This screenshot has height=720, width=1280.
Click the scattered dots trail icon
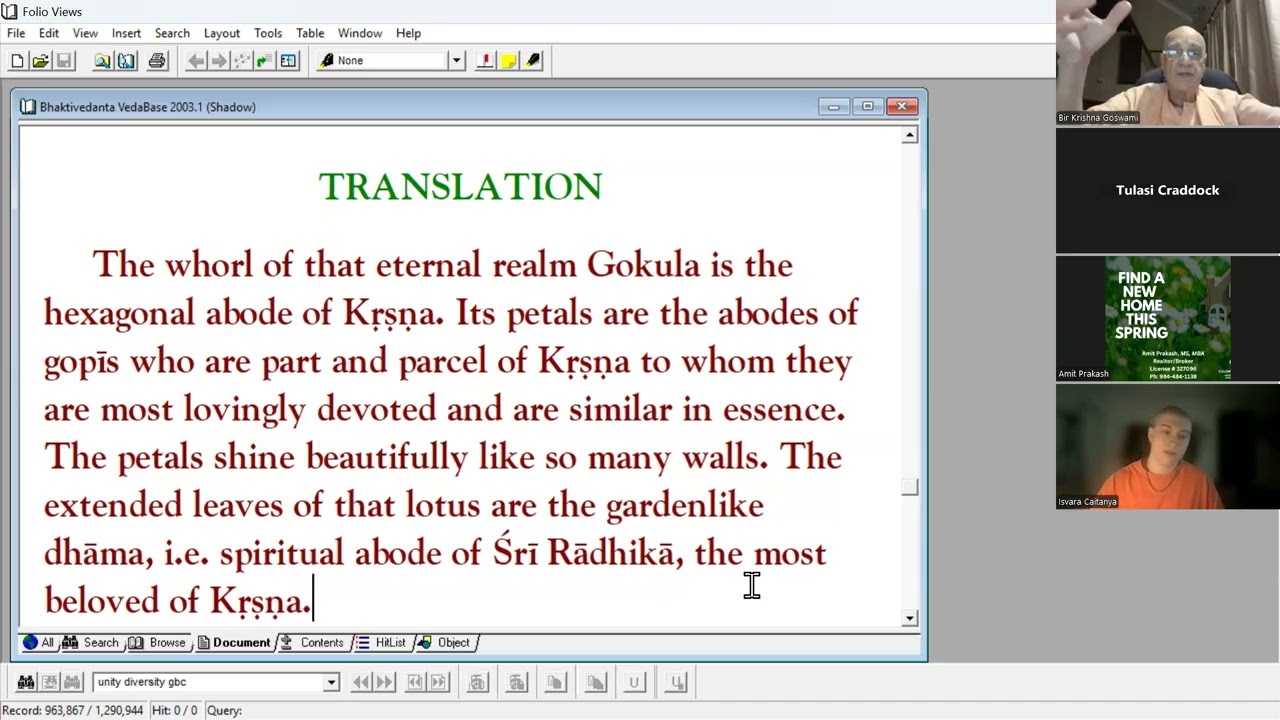[242, 61]
